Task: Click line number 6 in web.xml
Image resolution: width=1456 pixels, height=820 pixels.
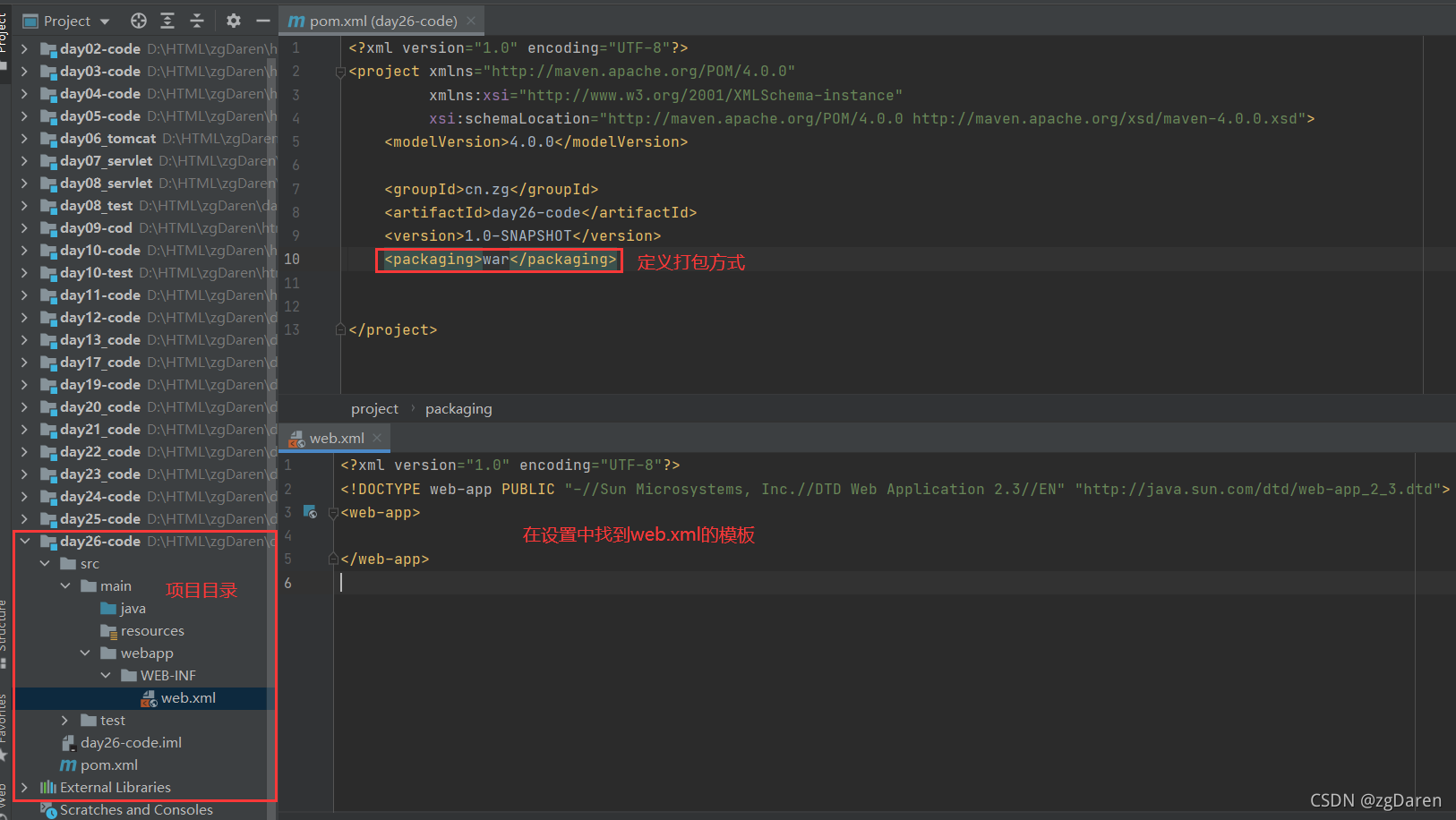Action: point(288,583)
